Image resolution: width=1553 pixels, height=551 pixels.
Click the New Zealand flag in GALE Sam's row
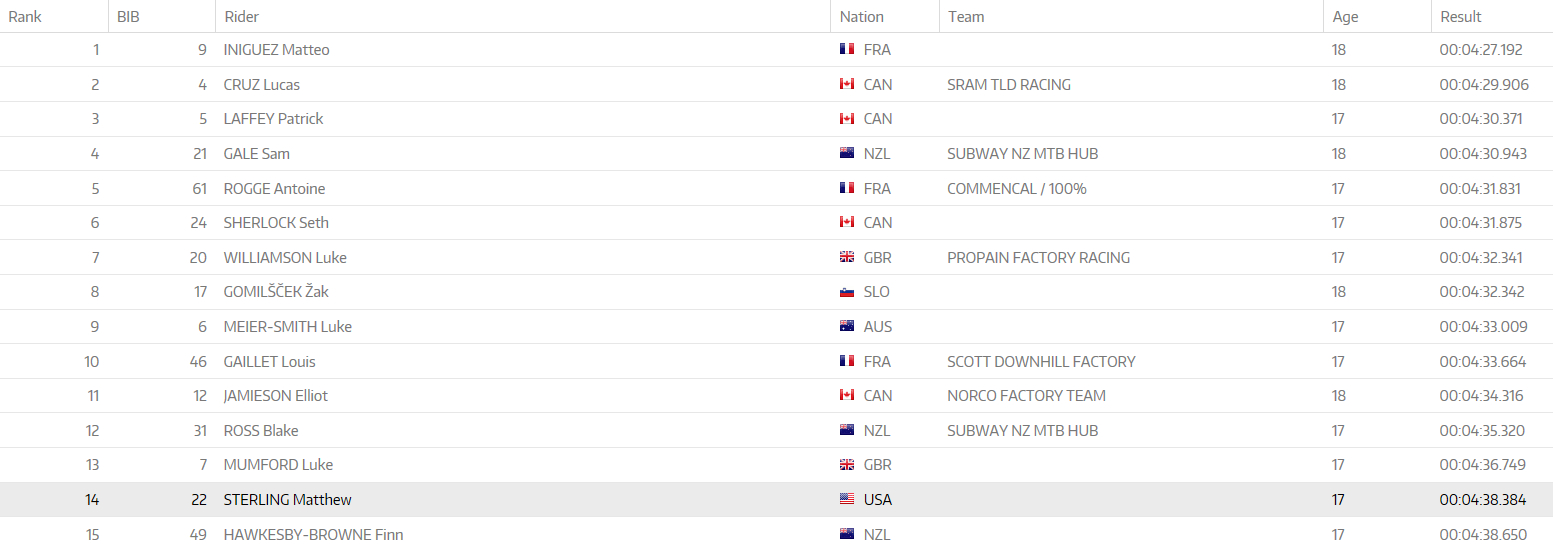coord(847,153)
